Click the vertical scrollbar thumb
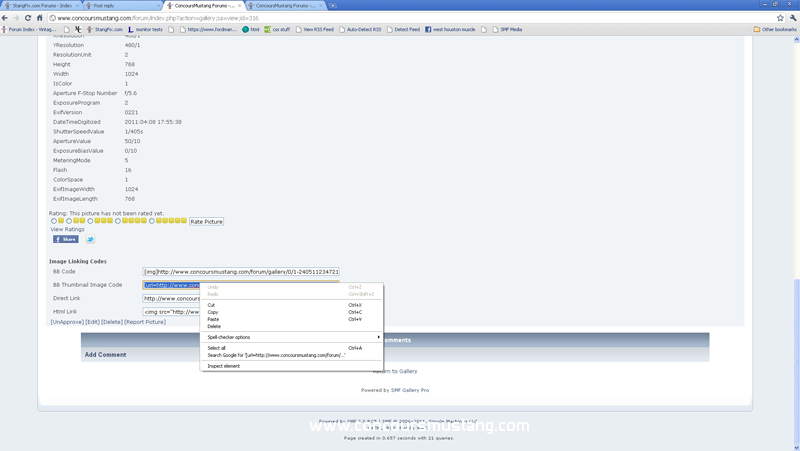This screenshot has width=800, height=451. (x=796, y=360)
